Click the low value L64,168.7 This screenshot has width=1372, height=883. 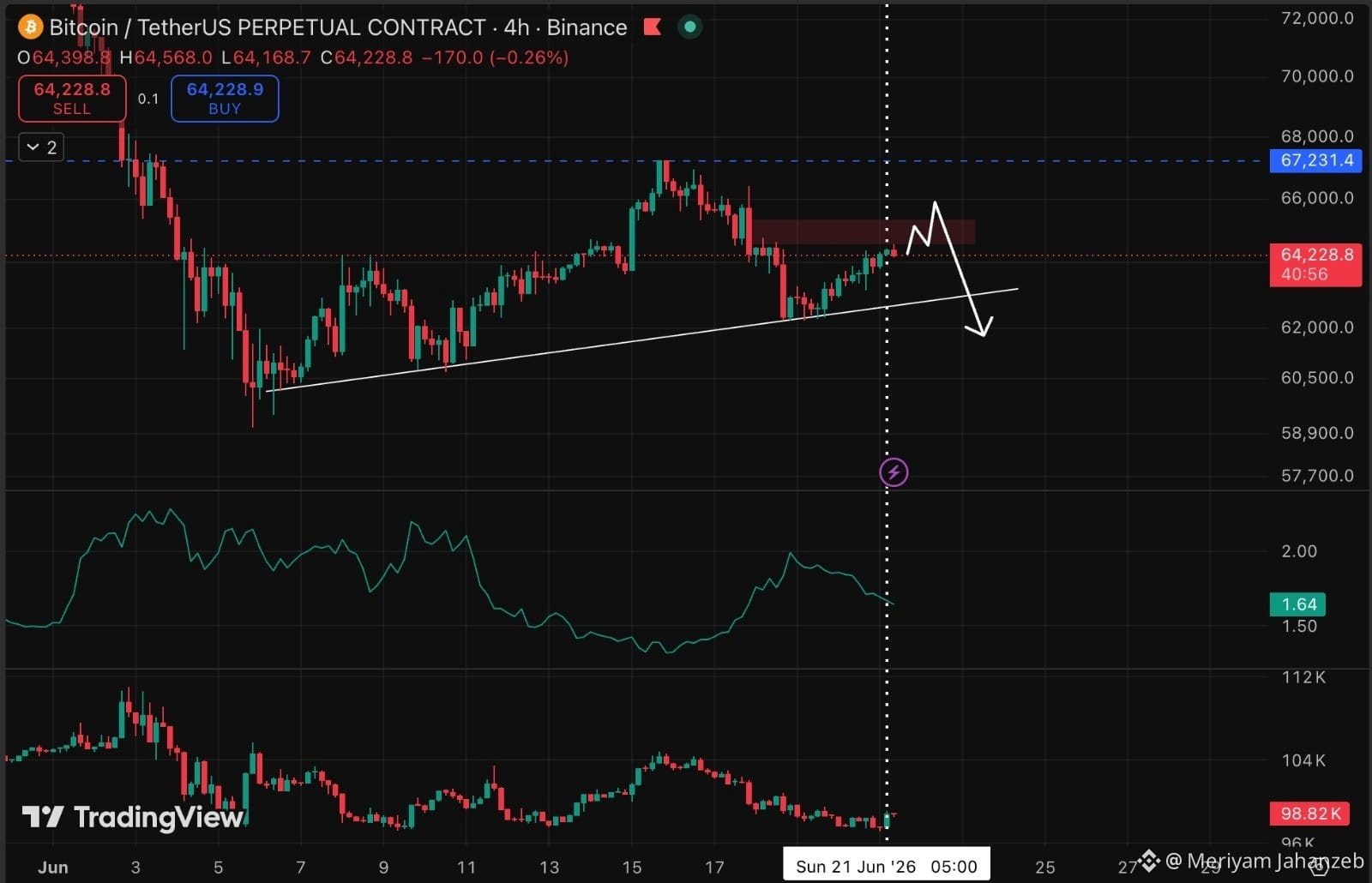tap(266, 57)
